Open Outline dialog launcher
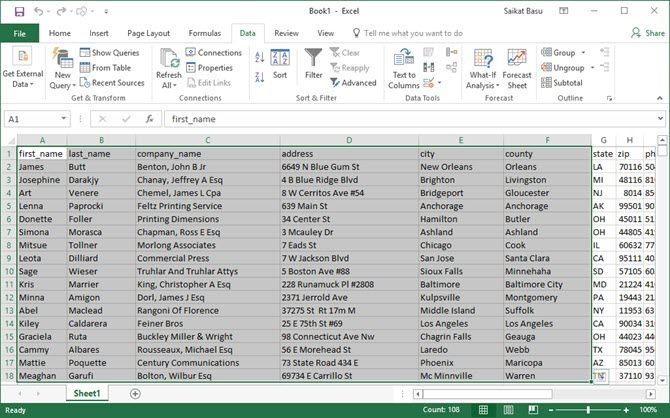This screenshot has width=670, height=418. point(609,98)
